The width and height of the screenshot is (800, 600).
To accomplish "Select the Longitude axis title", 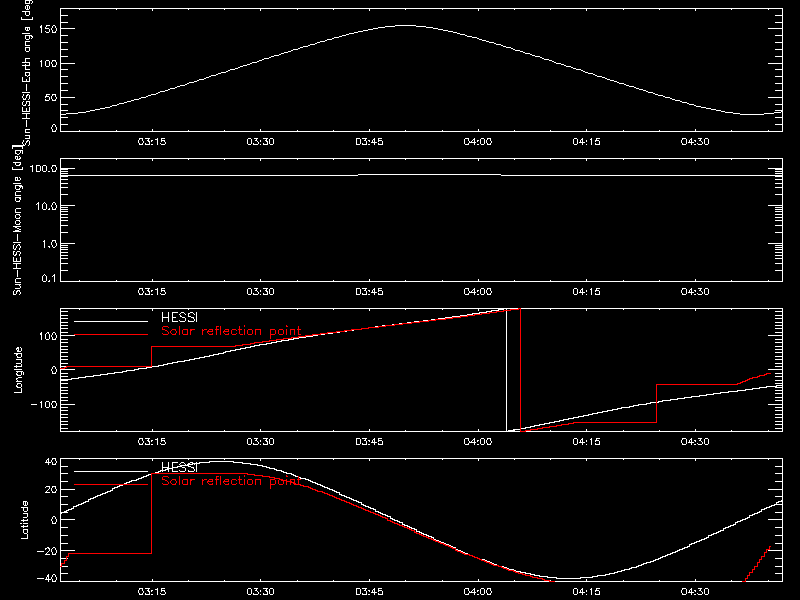I will [18, 370].
